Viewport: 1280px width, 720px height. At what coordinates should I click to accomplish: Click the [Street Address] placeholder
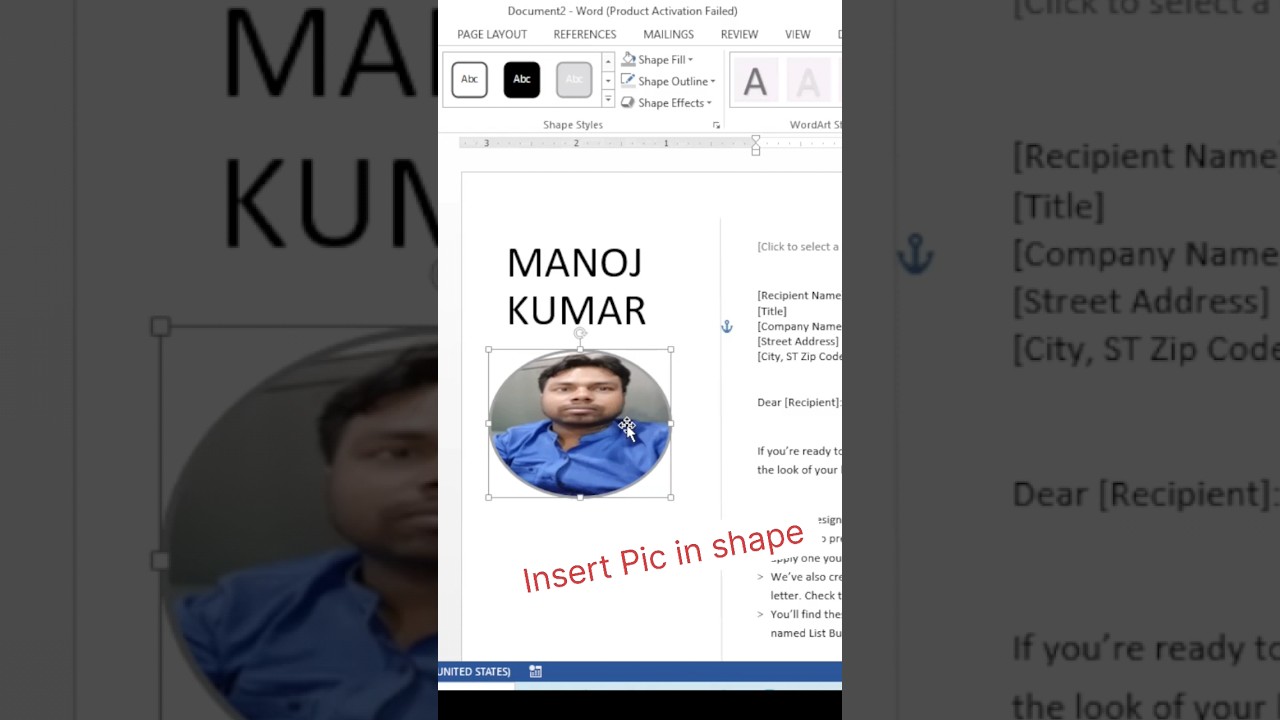tap(798, 341)
